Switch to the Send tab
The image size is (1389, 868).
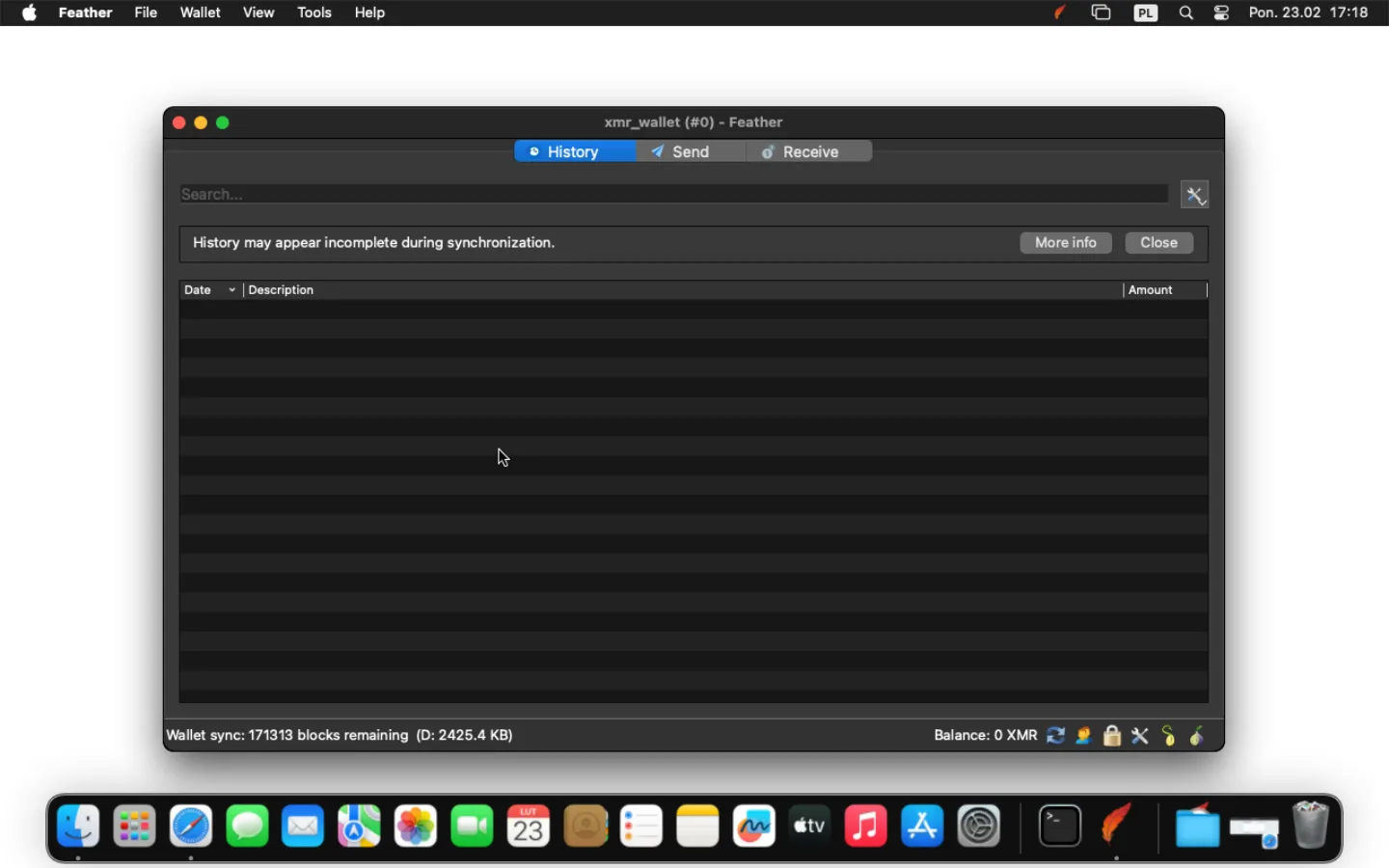(x=691, y=151)
